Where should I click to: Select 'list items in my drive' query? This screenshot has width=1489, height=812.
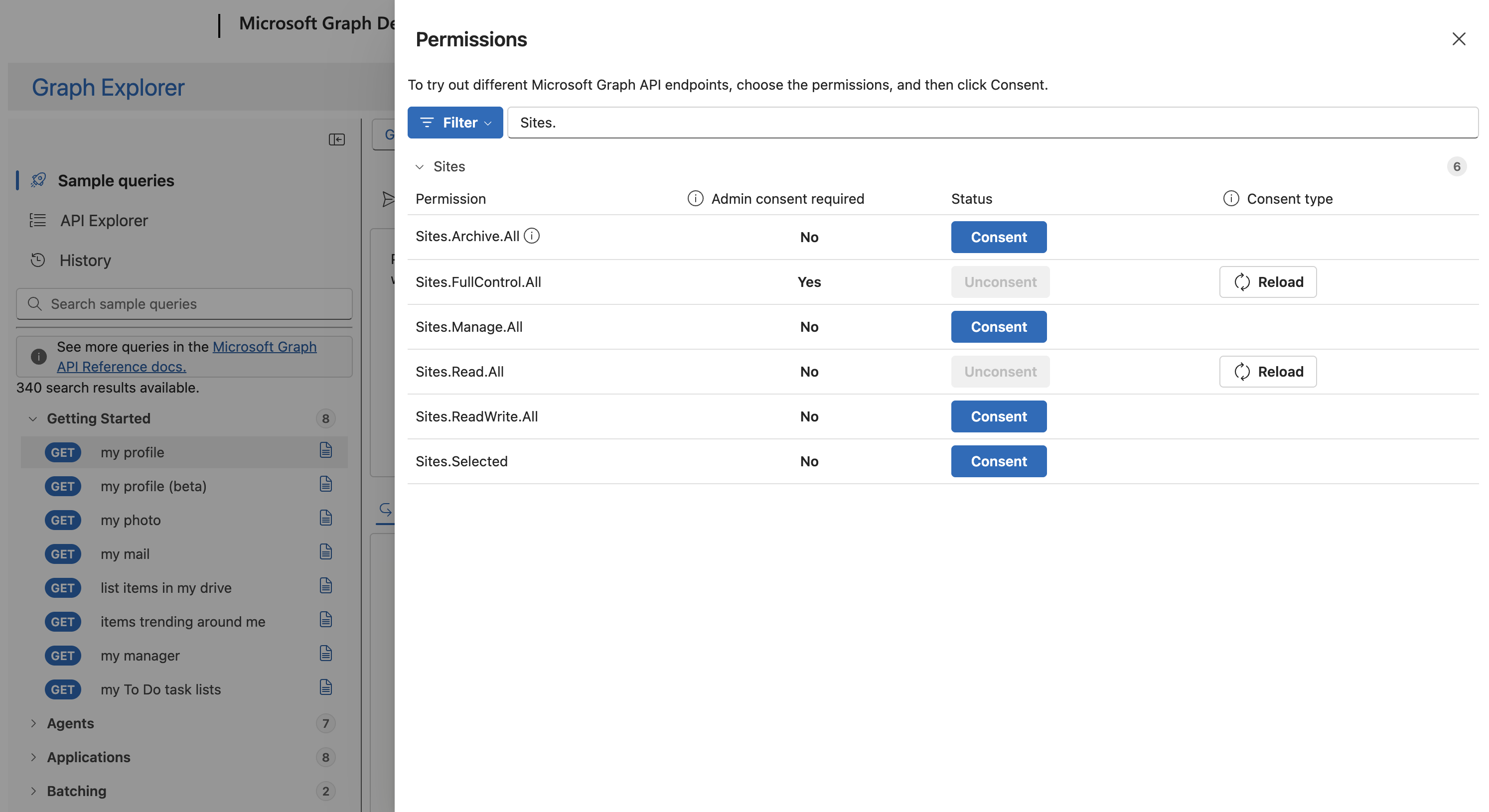click(184, 588)
